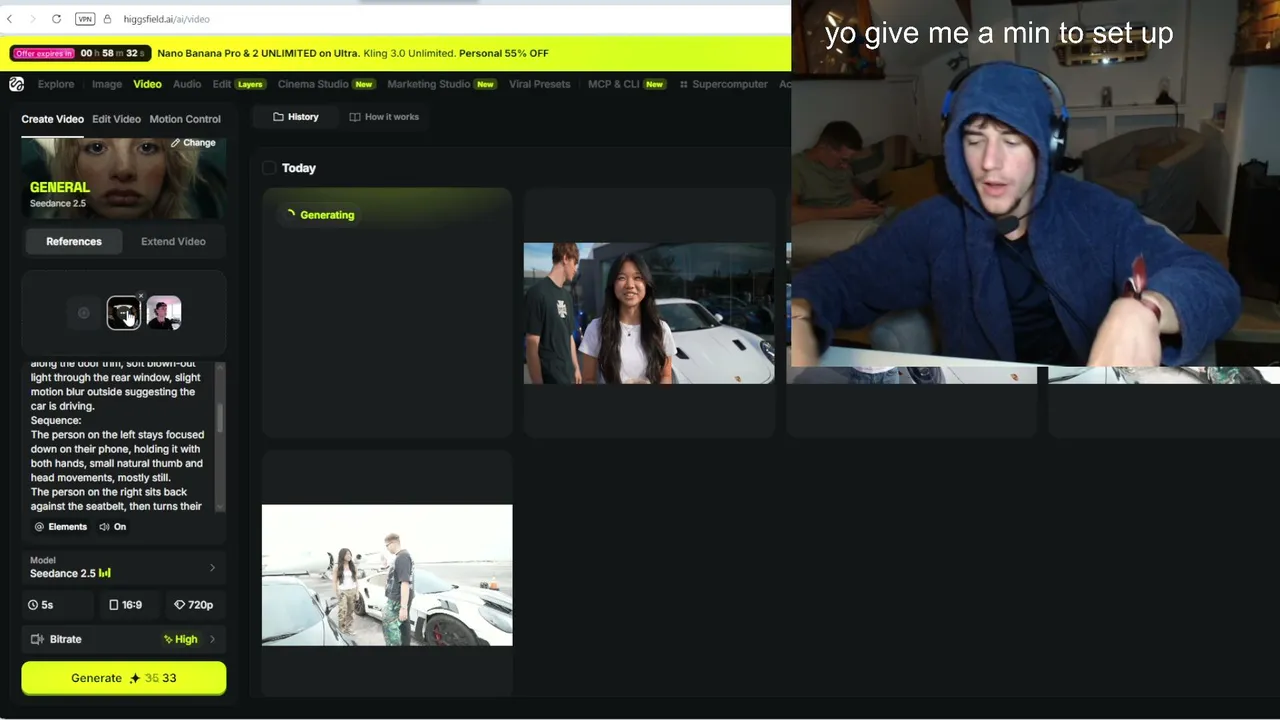1280x720 pixels.
Task: Open the Video menu item
Action: coord(147,84)
